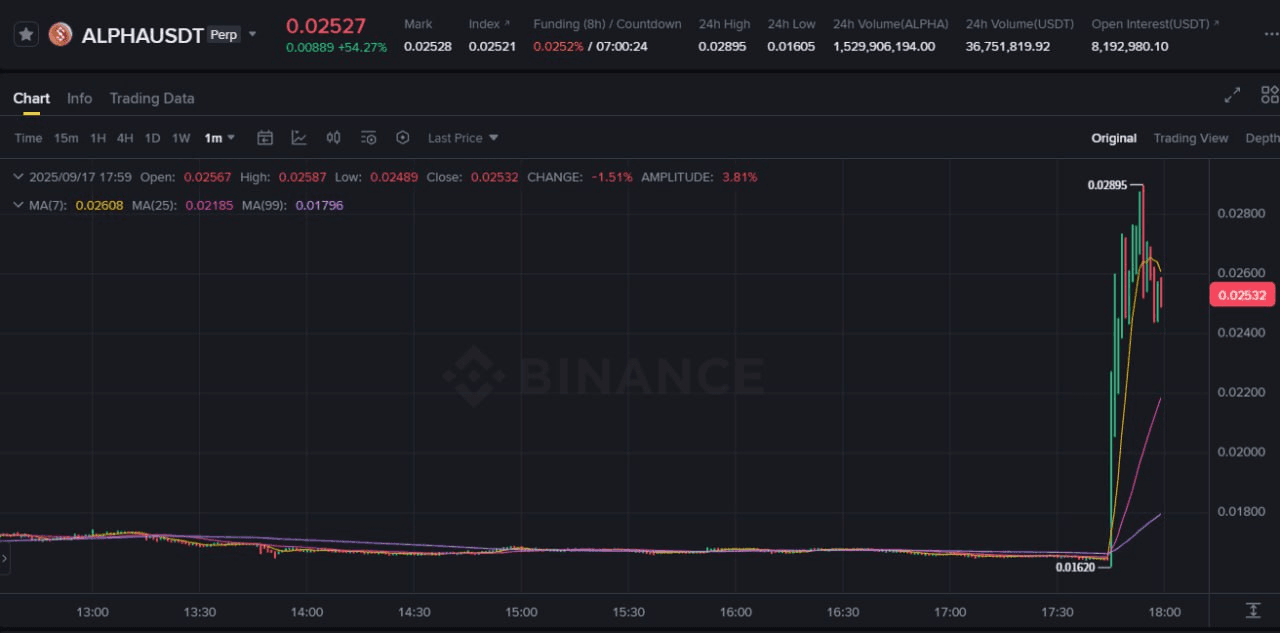
Task: Expand the chart to fullscreen
Action: tap(1232, 95)
